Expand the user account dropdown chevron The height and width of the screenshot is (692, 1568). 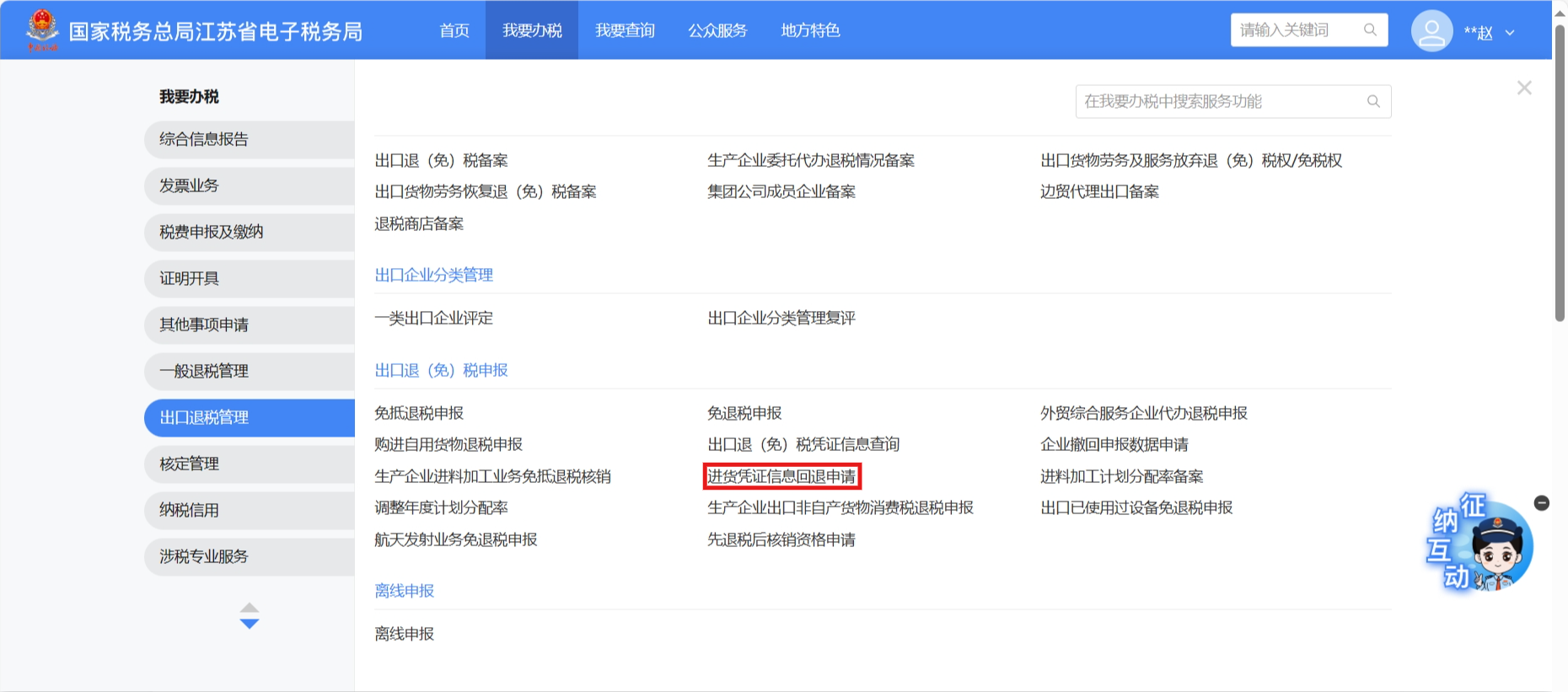pos(1510,33)
